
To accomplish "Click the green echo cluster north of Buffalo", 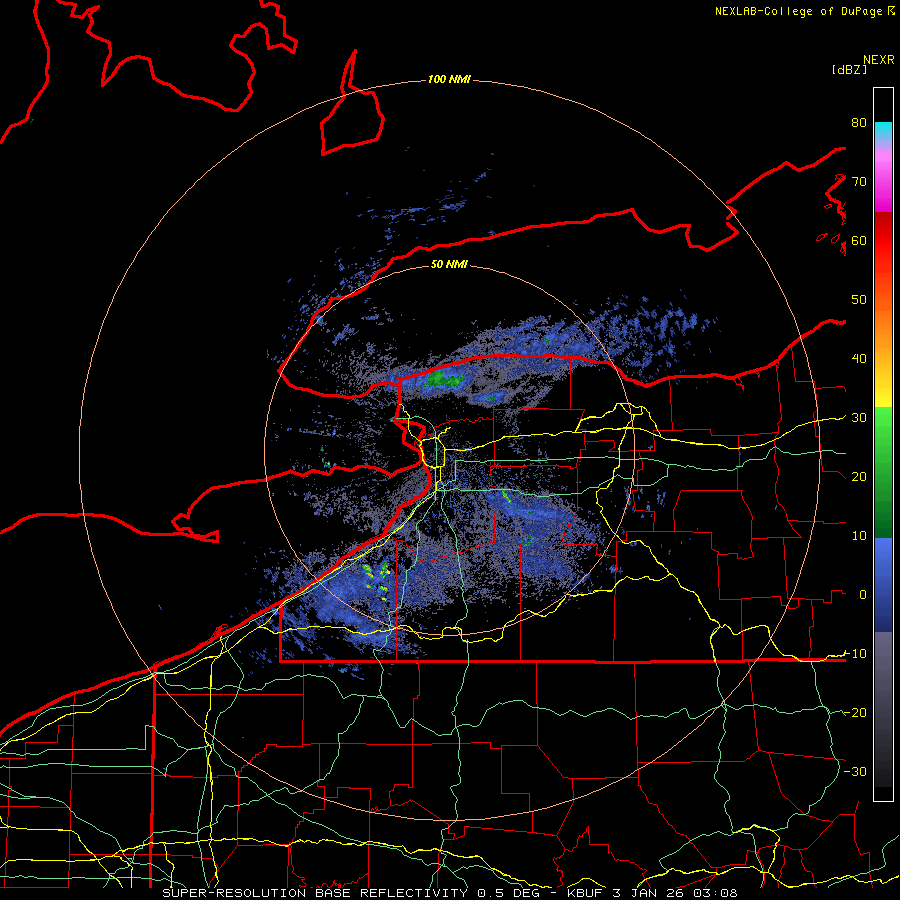I will [x=445, y=379].
